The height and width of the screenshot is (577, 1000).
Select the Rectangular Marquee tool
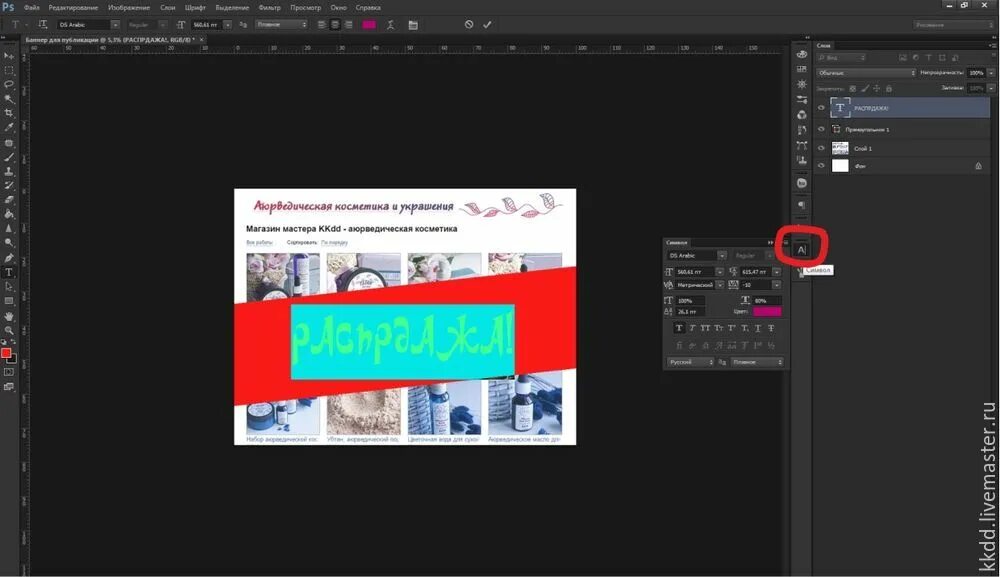[x=9, y=70]
